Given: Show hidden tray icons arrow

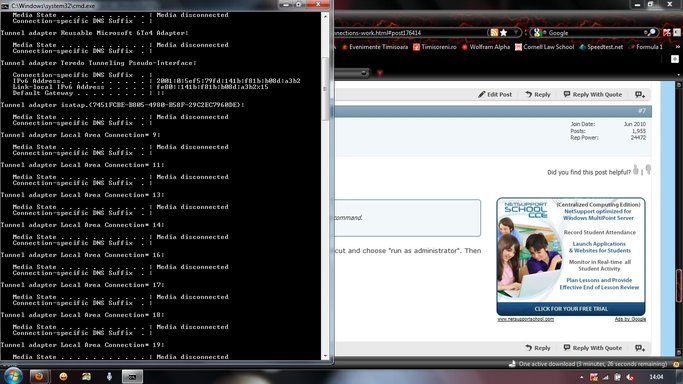Looking at the screenshot, I should coord(582,377).
